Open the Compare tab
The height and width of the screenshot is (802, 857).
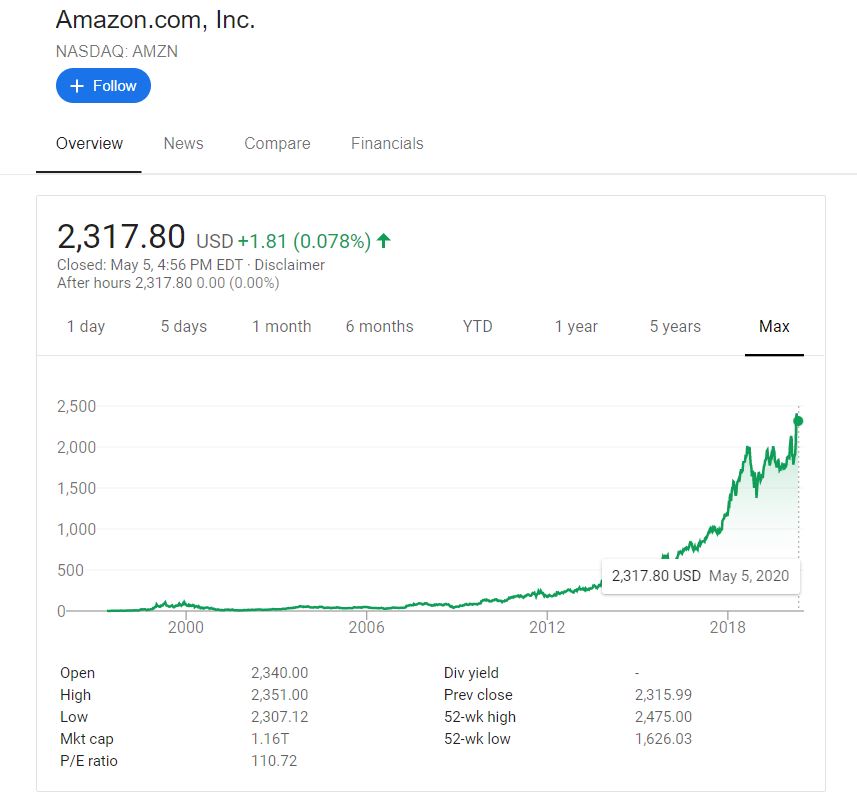(277, 143)
